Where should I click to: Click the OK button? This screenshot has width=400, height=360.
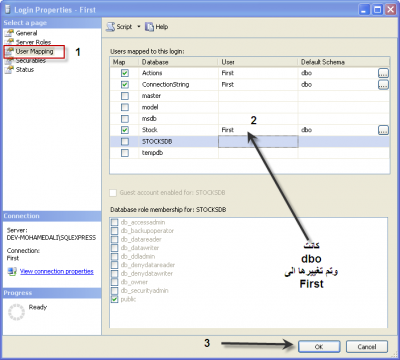coord(319,347)
